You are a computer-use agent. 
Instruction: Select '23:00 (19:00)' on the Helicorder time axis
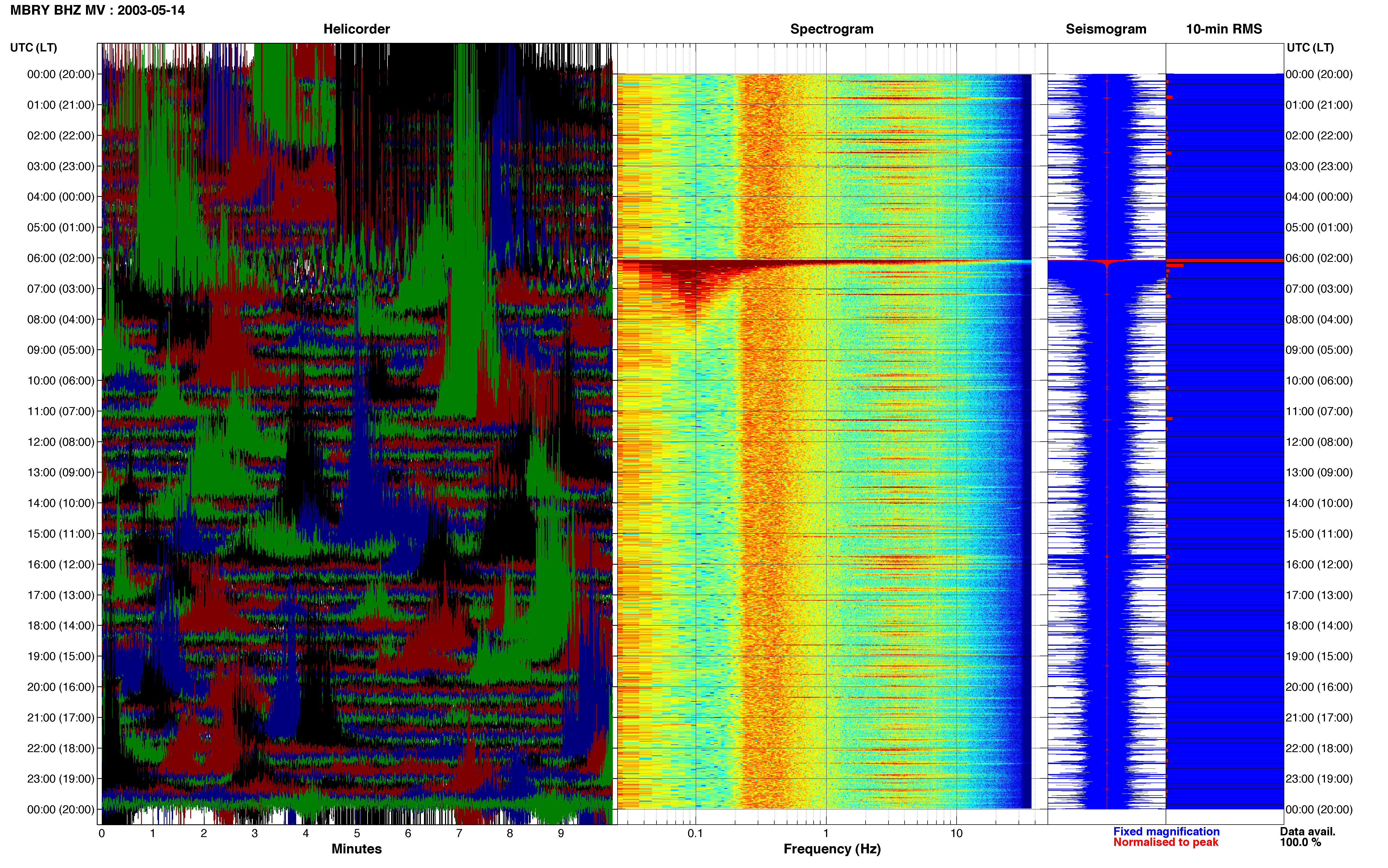(x=61, y=779)
